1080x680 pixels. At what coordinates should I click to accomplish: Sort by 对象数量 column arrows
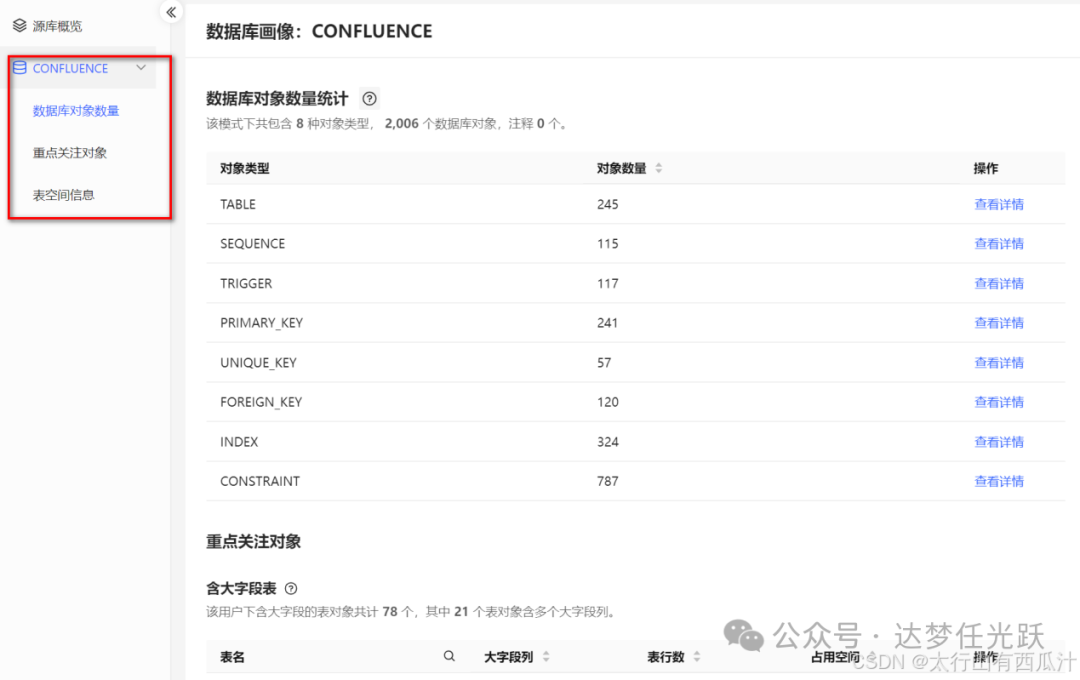pyautogui.click(x=658, y=168)
